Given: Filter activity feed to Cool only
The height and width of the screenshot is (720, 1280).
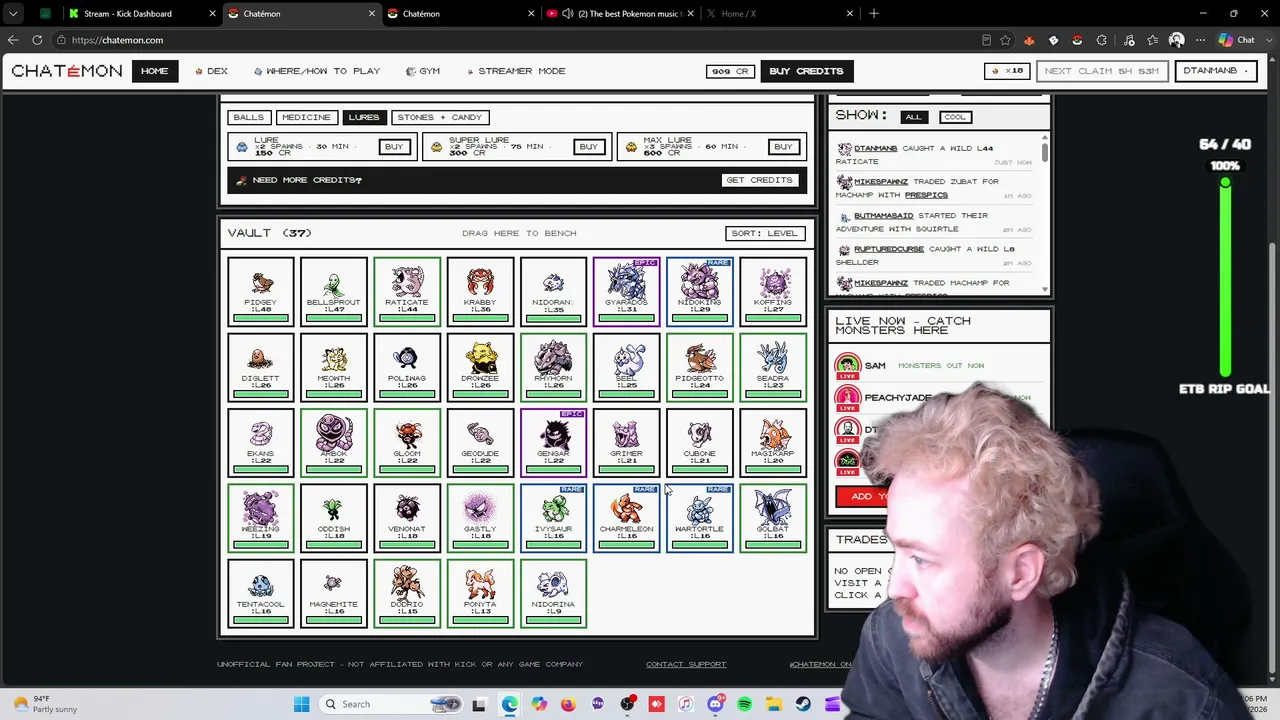Looking at the screenshot, I should click(x=955, y=117).
